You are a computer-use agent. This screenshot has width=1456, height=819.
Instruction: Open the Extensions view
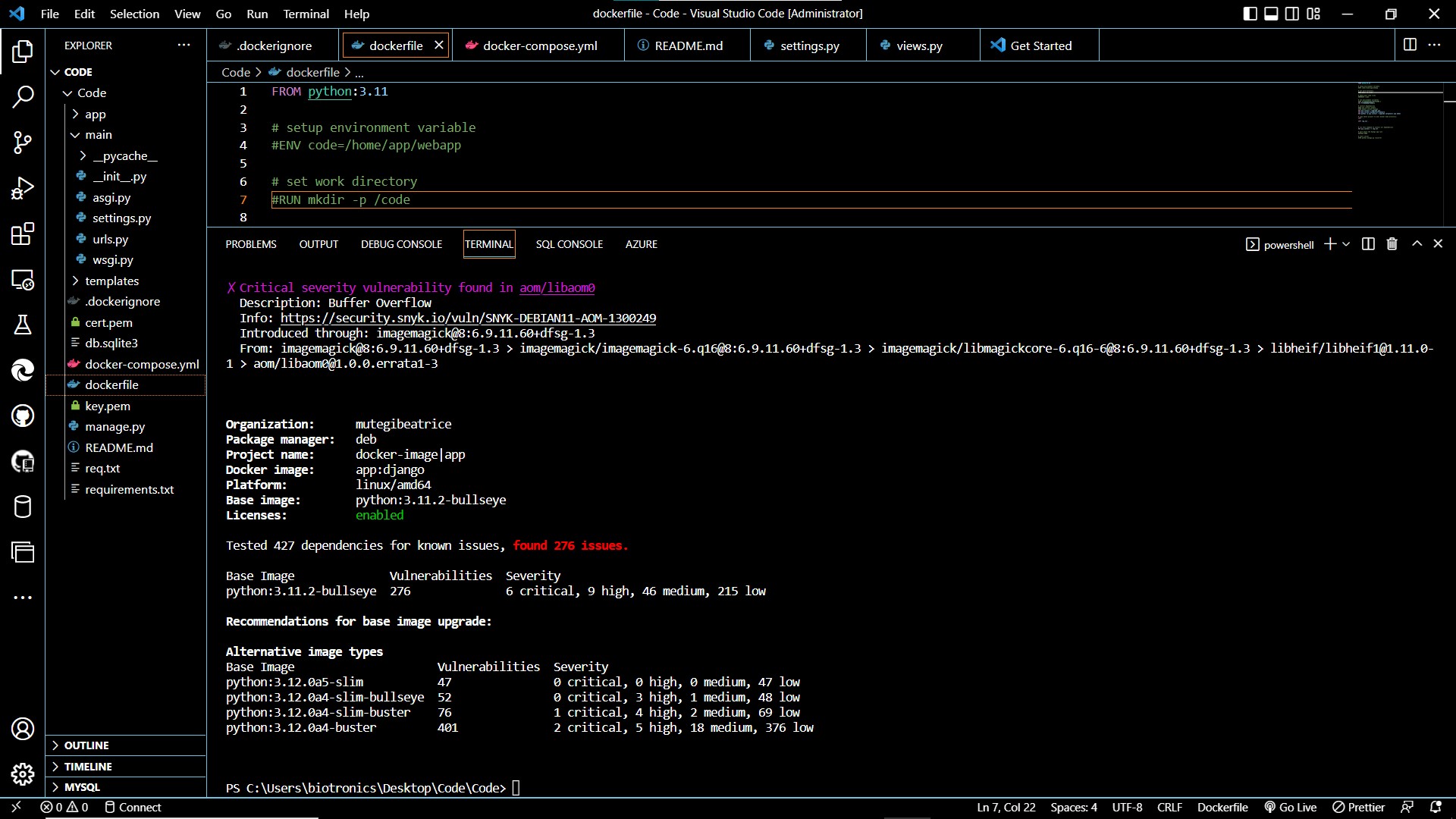pyautogui.click(x=23, y=234)
